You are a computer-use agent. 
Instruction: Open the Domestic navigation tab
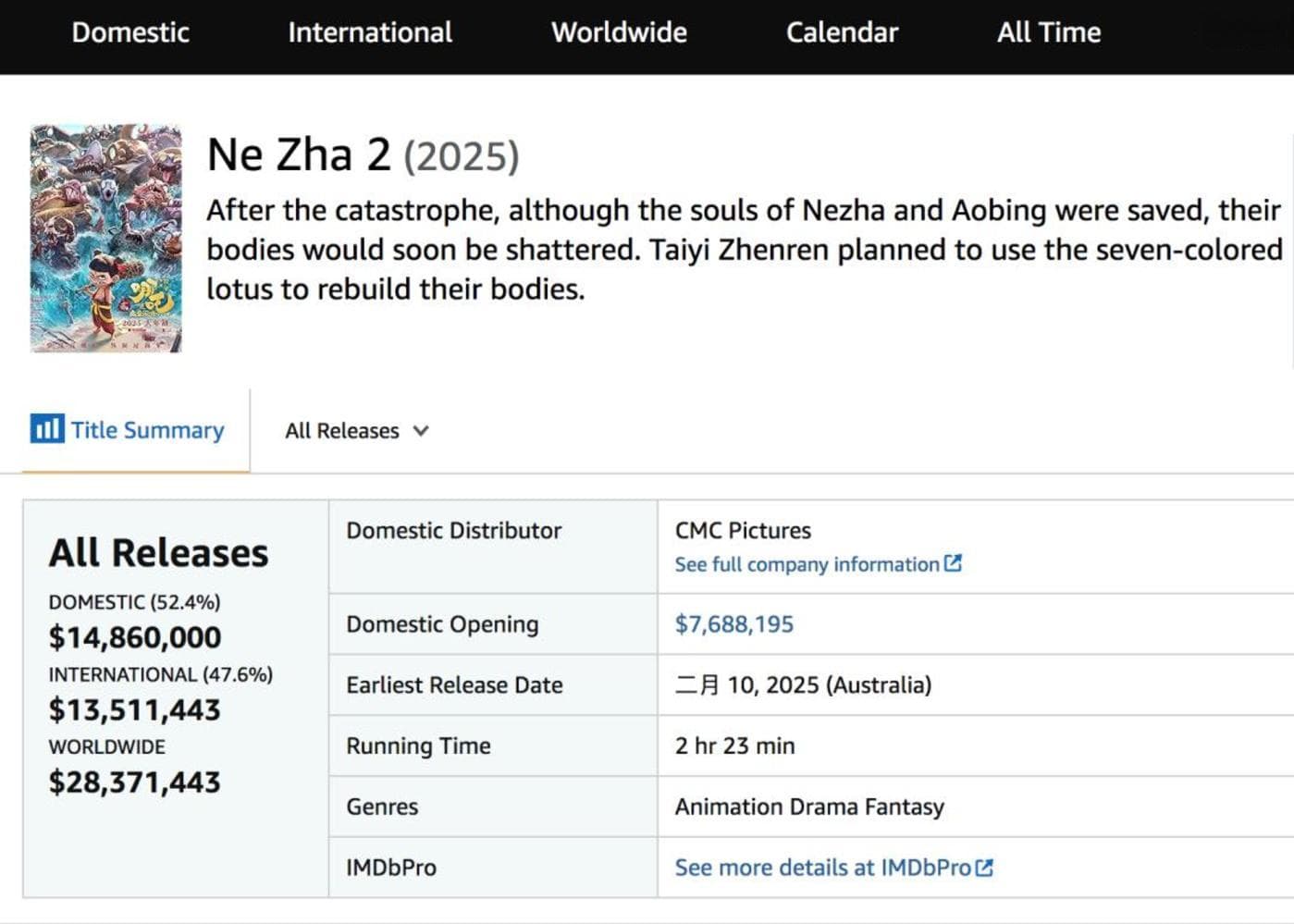coord(130,32)
